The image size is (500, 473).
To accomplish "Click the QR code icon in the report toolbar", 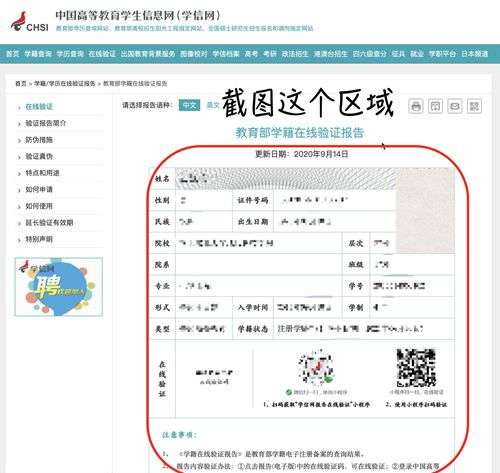I will [474, 107].
